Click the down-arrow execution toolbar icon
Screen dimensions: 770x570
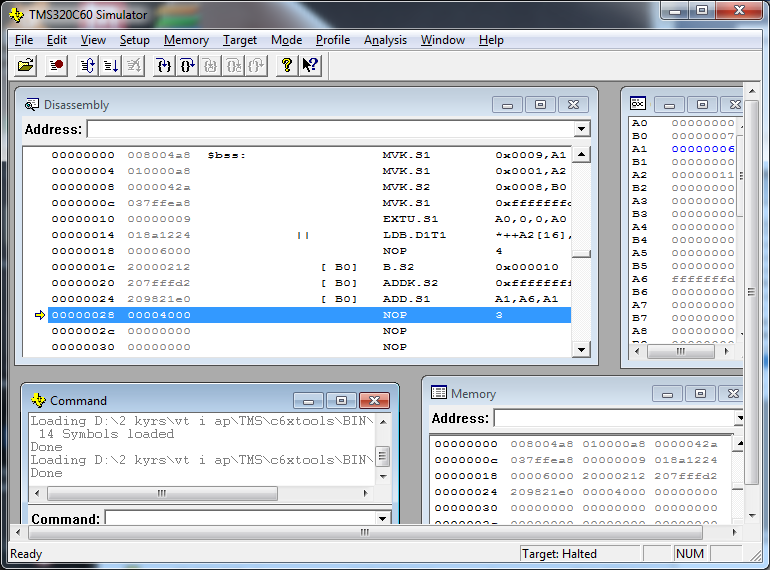pos(111,65)
